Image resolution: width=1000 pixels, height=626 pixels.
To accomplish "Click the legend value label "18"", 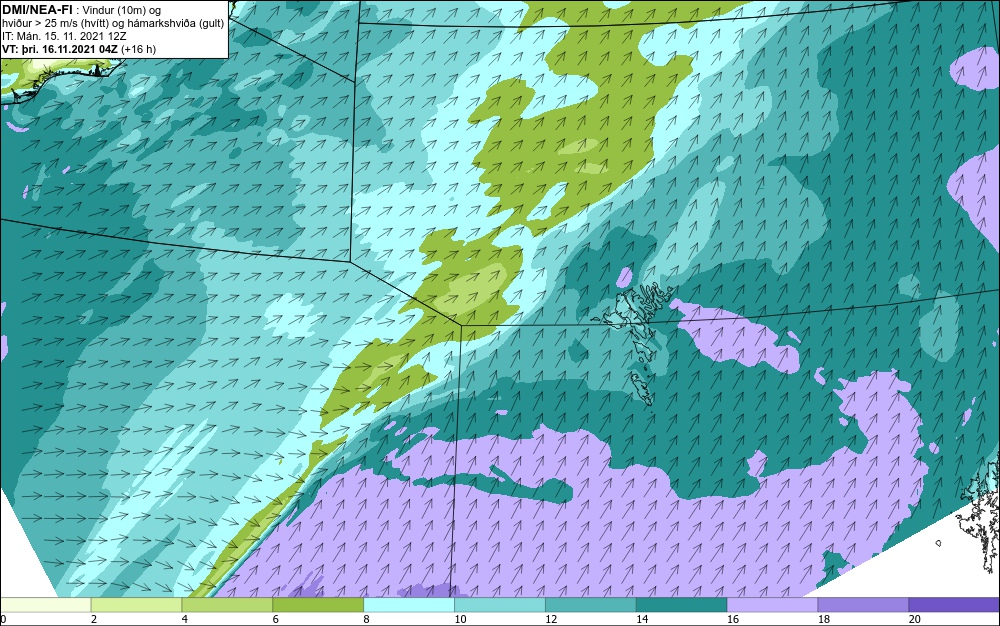I will (823, 619).
